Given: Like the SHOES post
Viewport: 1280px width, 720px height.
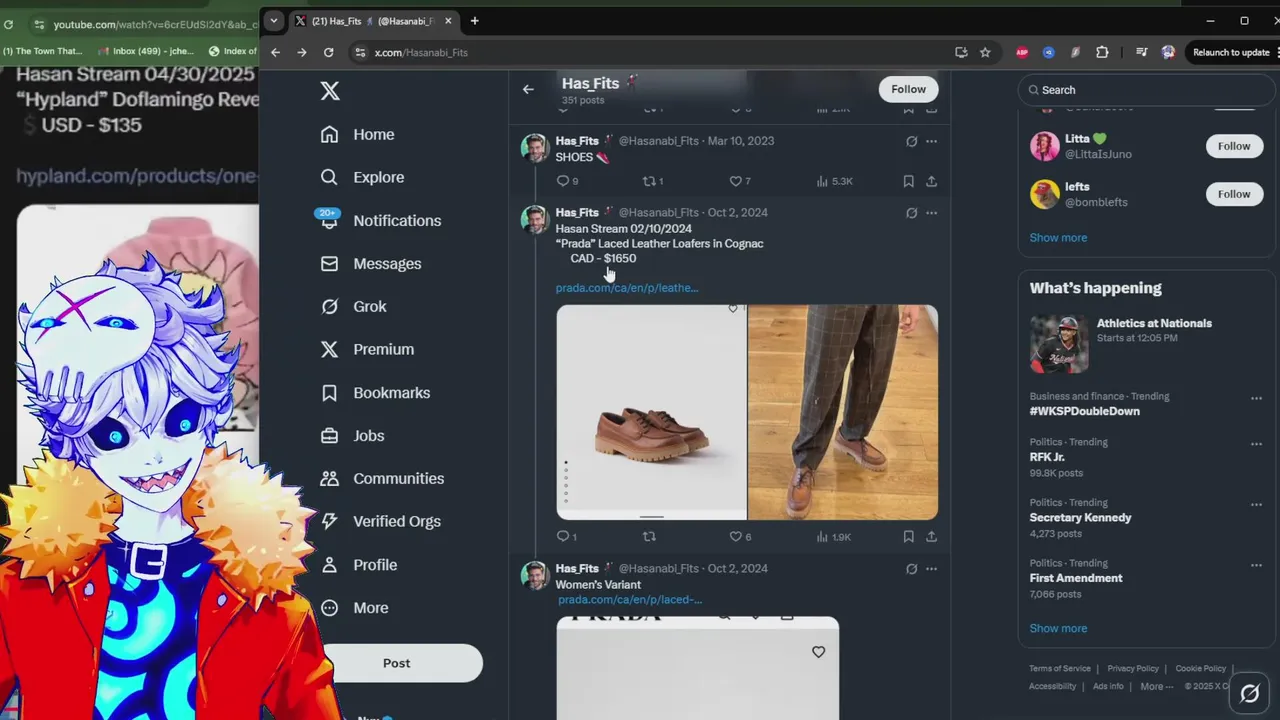Looking at the screenshot, I should coord(740,181).
